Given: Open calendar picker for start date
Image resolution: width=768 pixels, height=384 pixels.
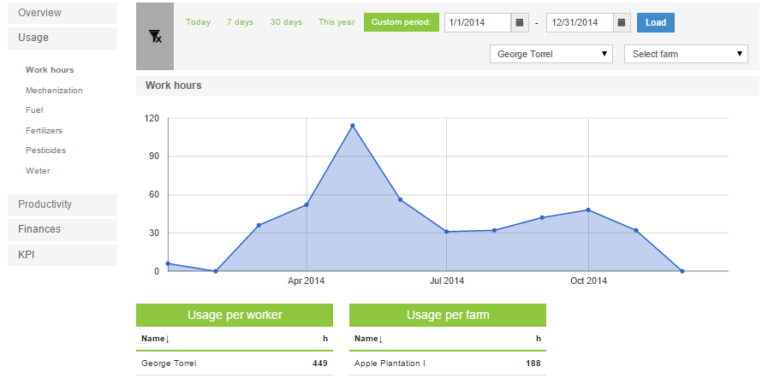Looking at the screenshot, I should pyautogui.click(x=520, y=23).
